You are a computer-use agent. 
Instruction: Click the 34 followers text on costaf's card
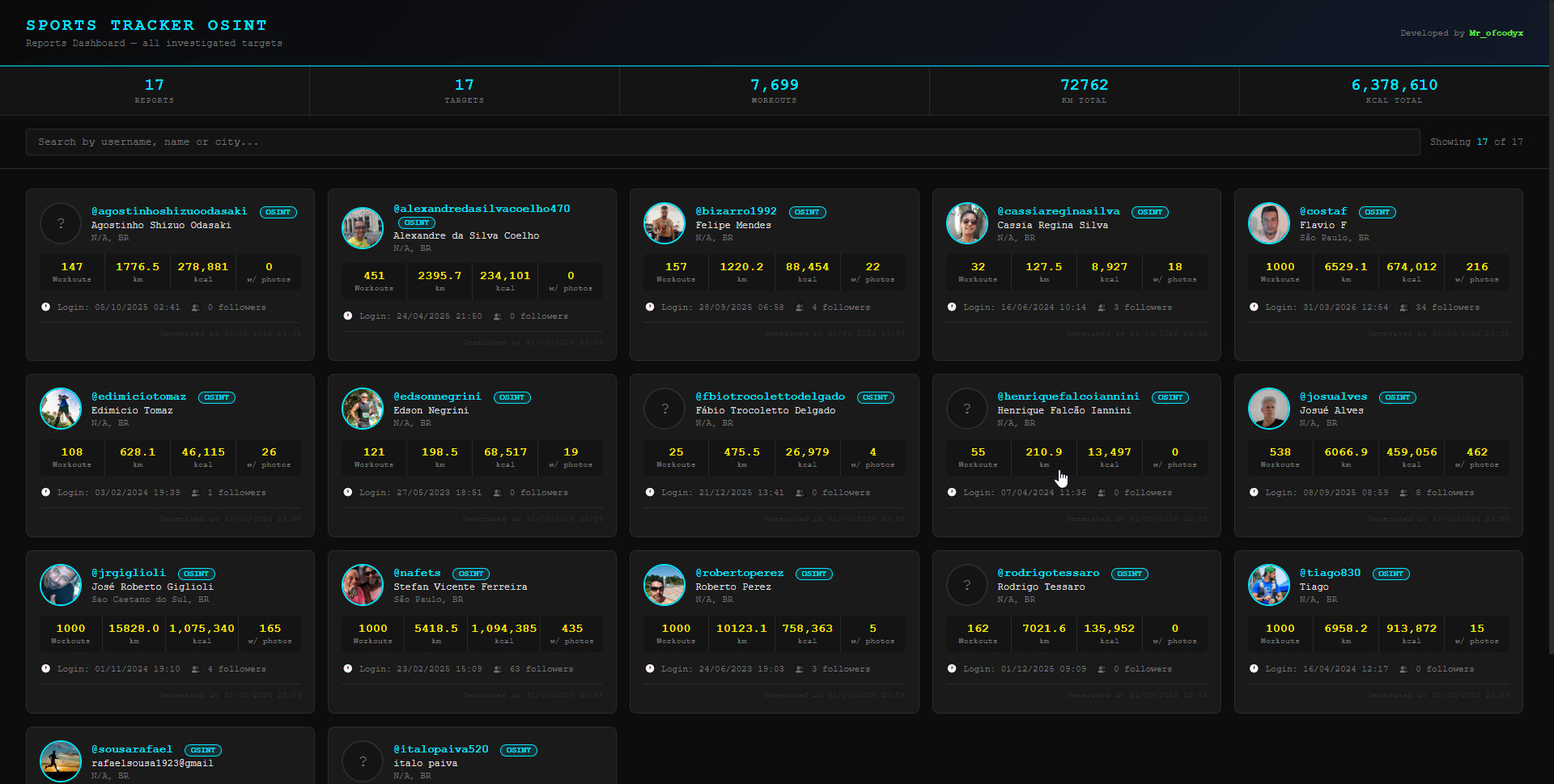tap(1447, 307)
